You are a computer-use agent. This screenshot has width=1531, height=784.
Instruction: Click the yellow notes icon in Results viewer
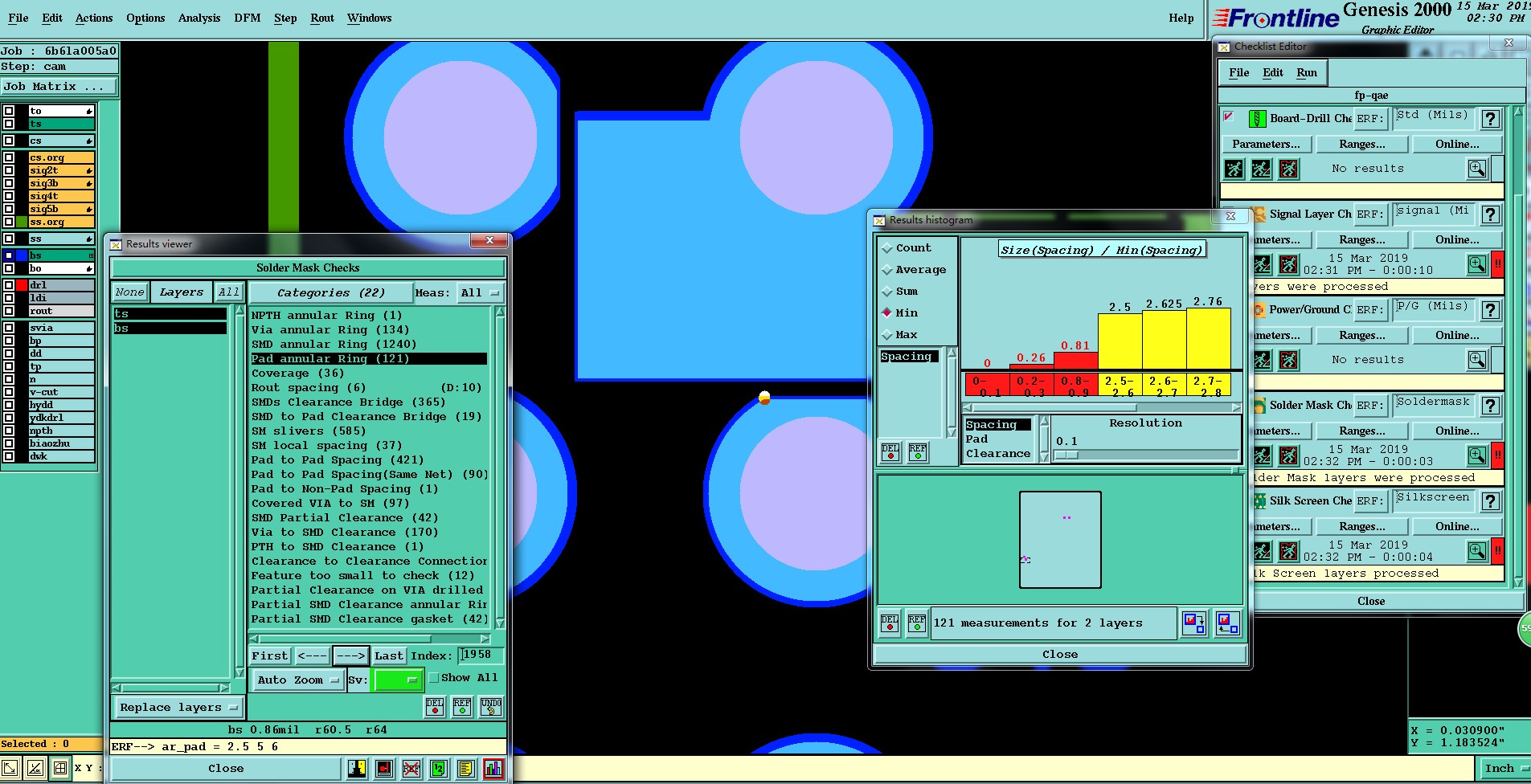(465, 769)
